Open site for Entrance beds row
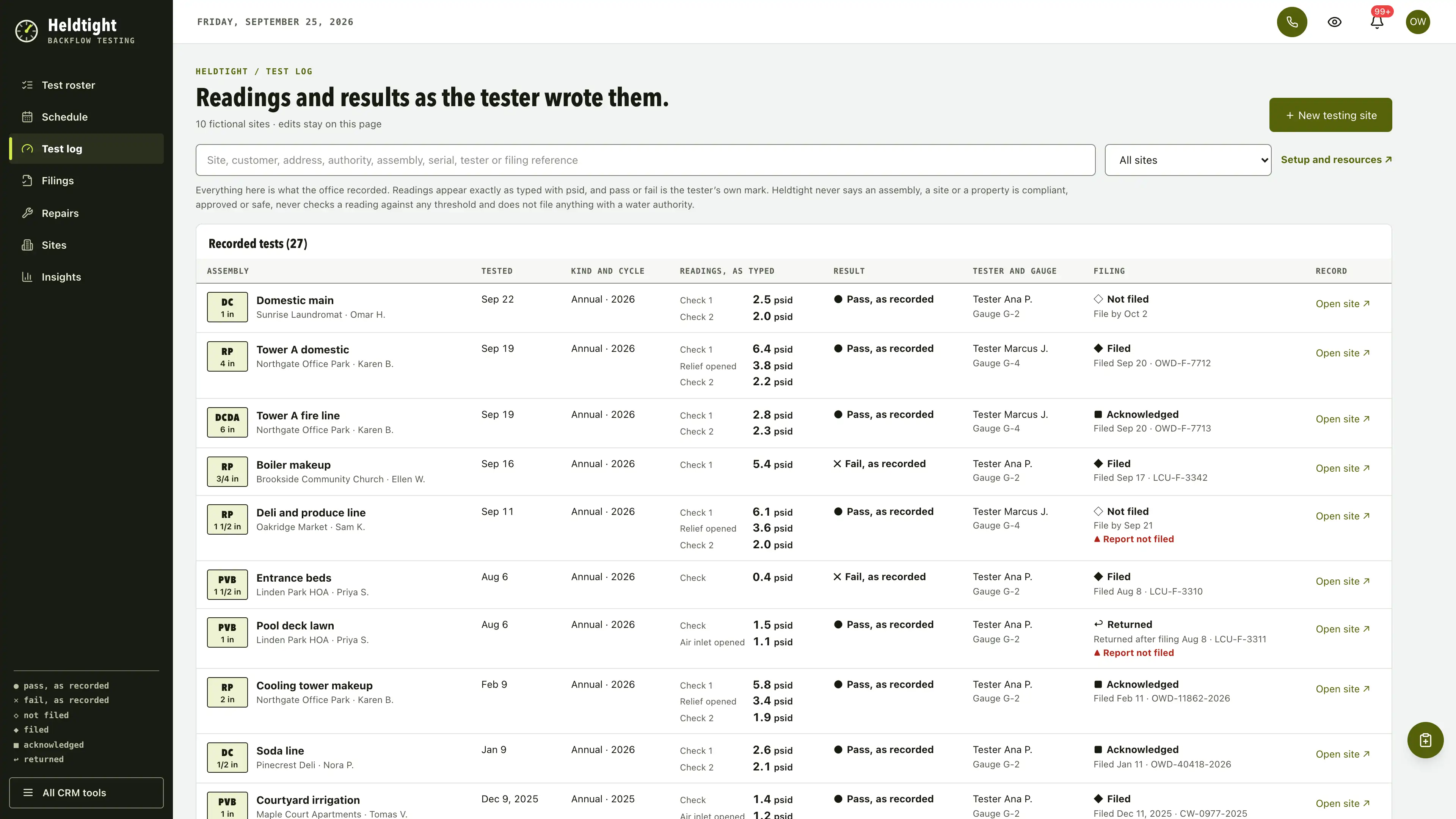The height and width of the screenshot is (819, 1456). [1342, 581]
